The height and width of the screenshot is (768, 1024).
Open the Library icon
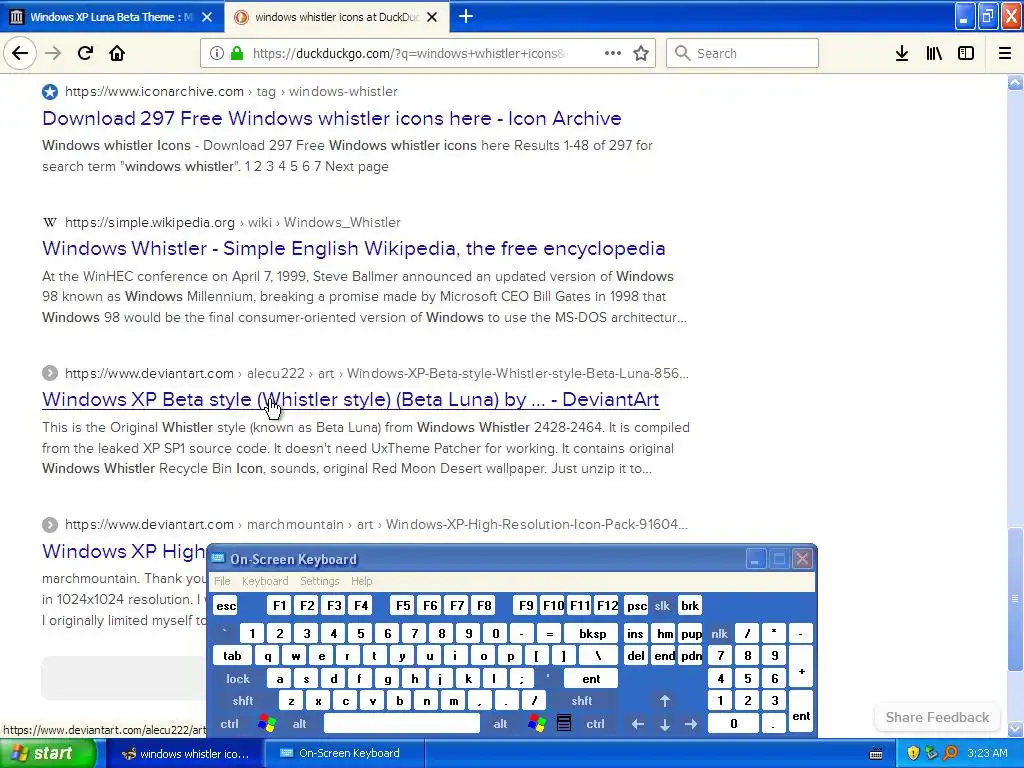tap(934, 53)
